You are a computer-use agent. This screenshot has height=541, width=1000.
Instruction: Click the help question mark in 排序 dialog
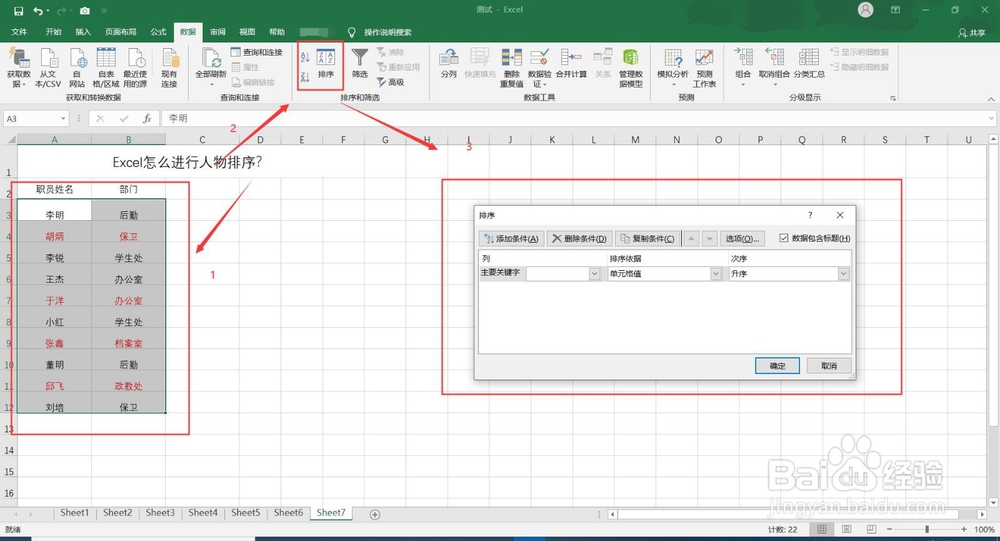(810, 216)
